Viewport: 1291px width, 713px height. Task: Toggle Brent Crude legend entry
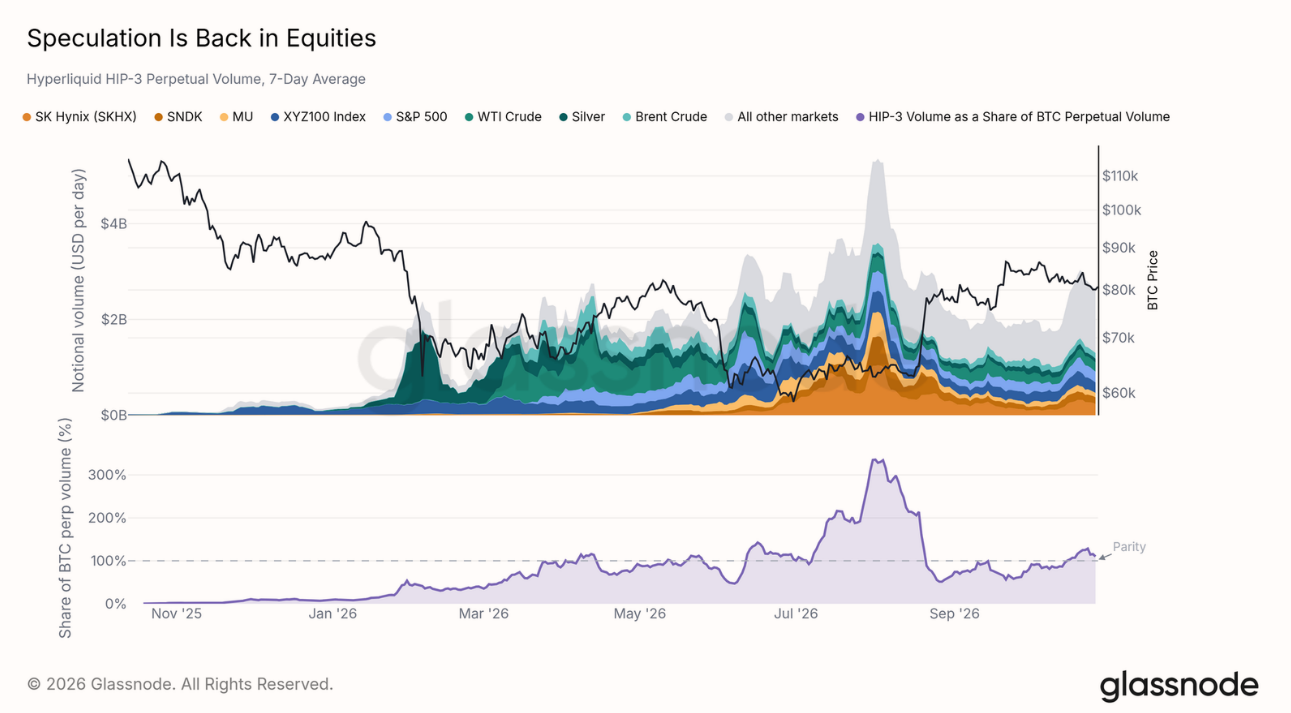[x=664, y=117]
